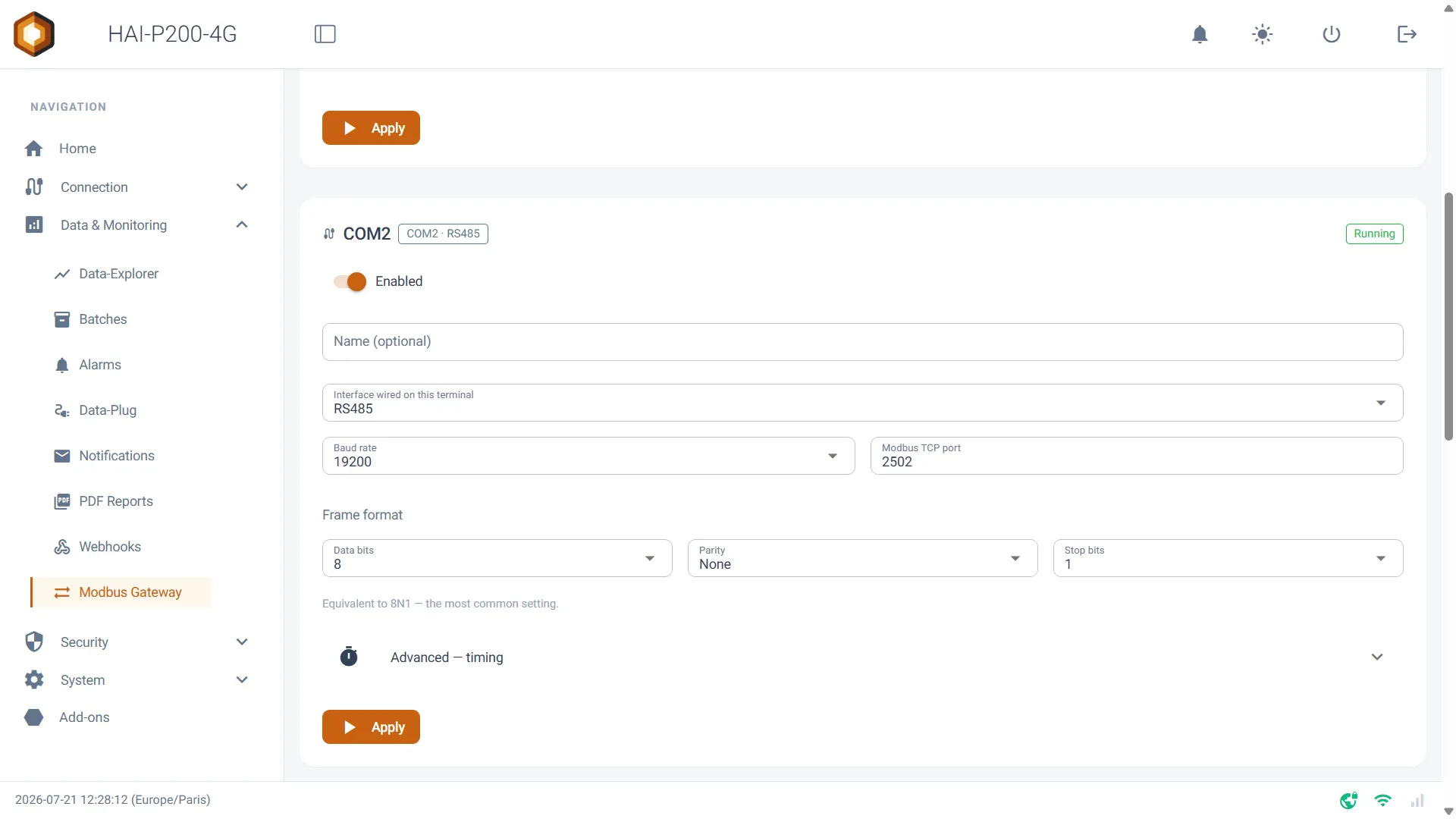1456x819 pixels.
Task: Expand the Advanced — timing section
Action: (x=863, y=657)
